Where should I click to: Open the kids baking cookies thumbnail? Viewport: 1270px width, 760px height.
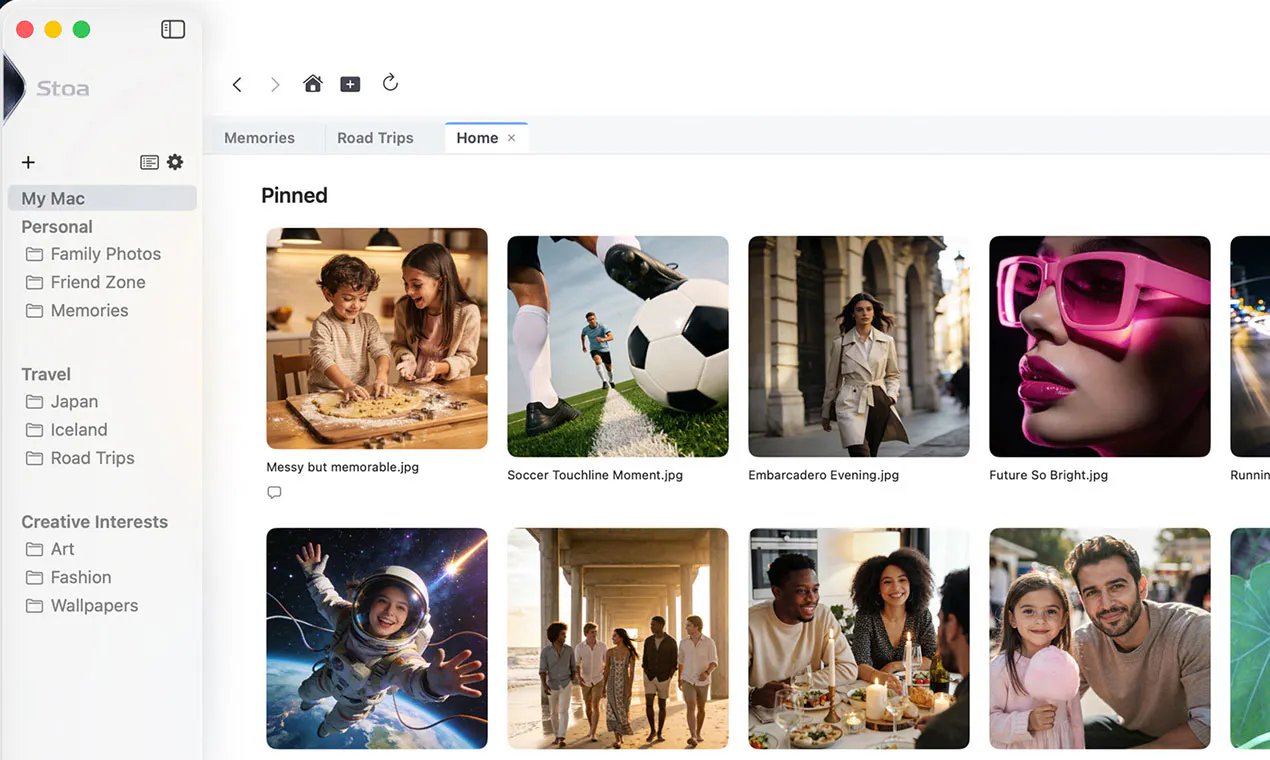(x=377, y=338)
